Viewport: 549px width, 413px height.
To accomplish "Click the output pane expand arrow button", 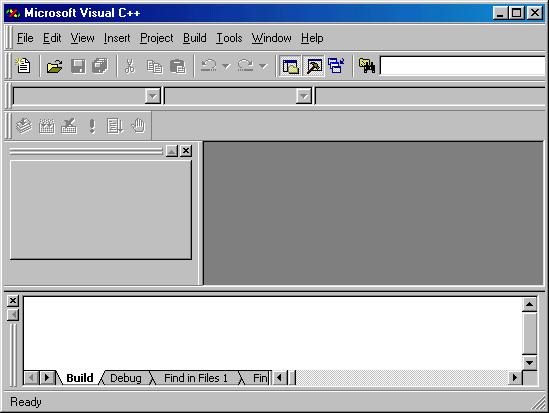I will 13,315.
